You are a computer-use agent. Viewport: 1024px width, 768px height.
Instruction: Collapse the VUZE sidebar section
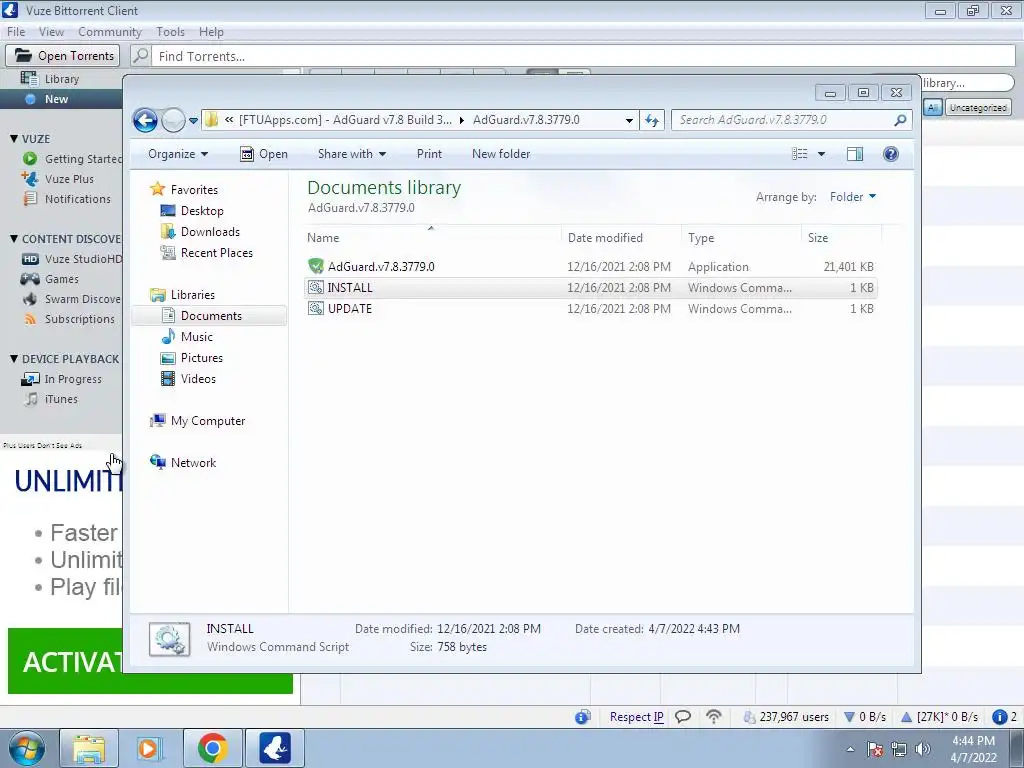[14, 139]
